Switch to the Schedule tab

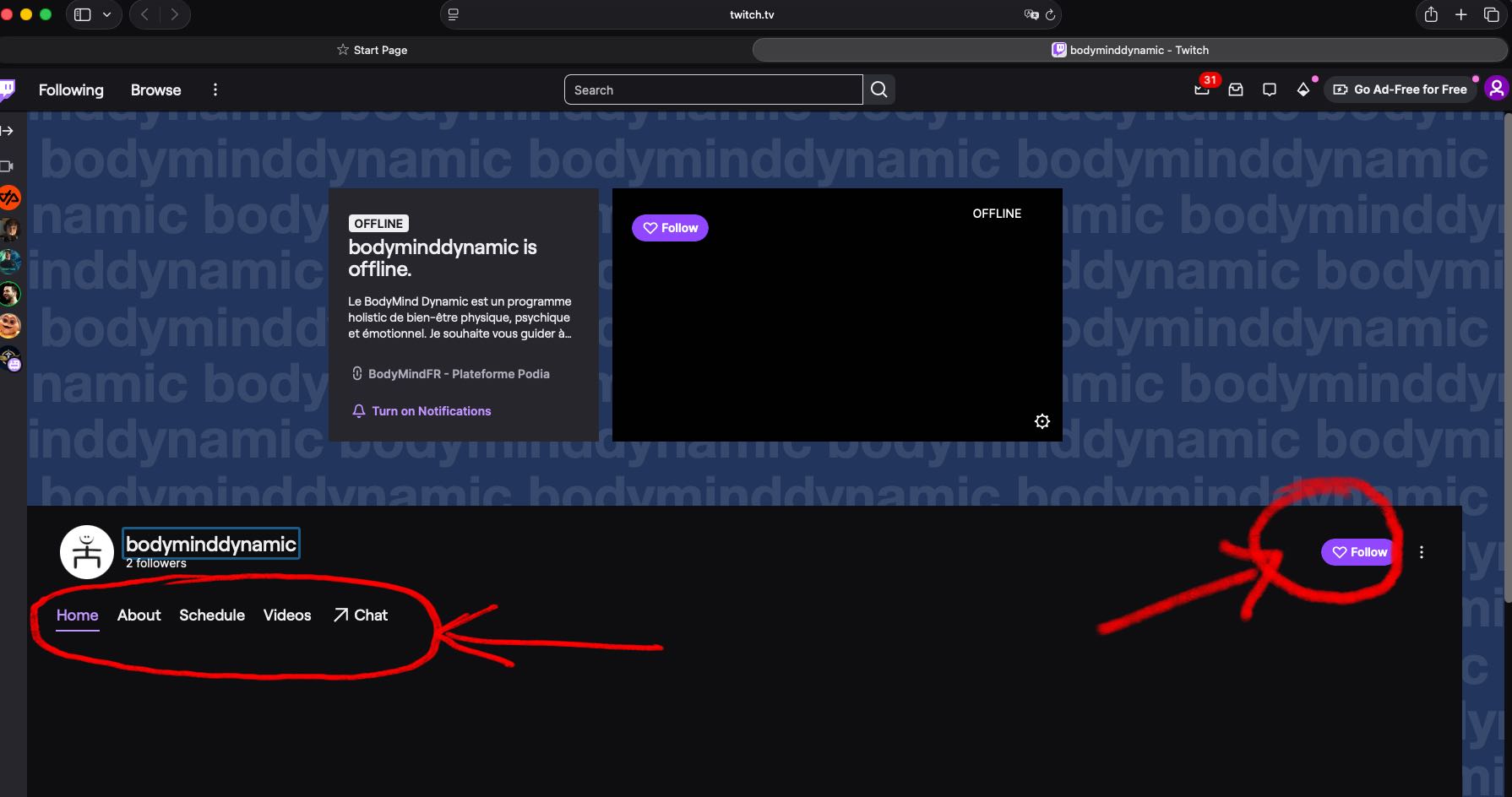[x=212, y=615]
